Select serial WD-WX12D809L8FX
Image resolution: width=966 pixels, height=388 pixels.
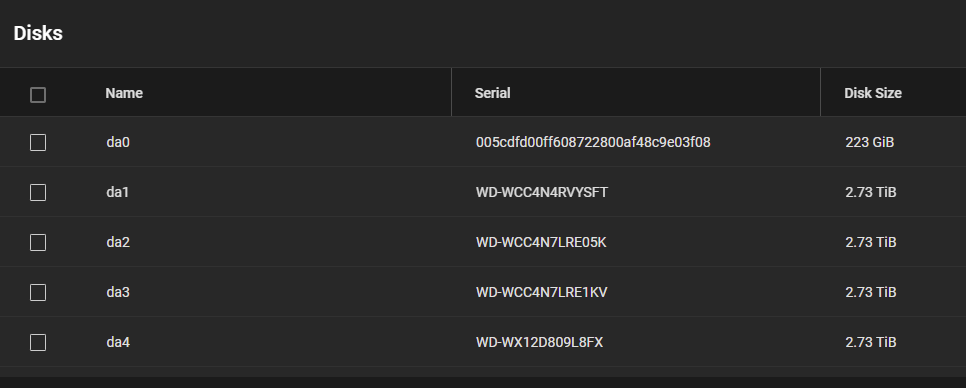coord(539,342)
